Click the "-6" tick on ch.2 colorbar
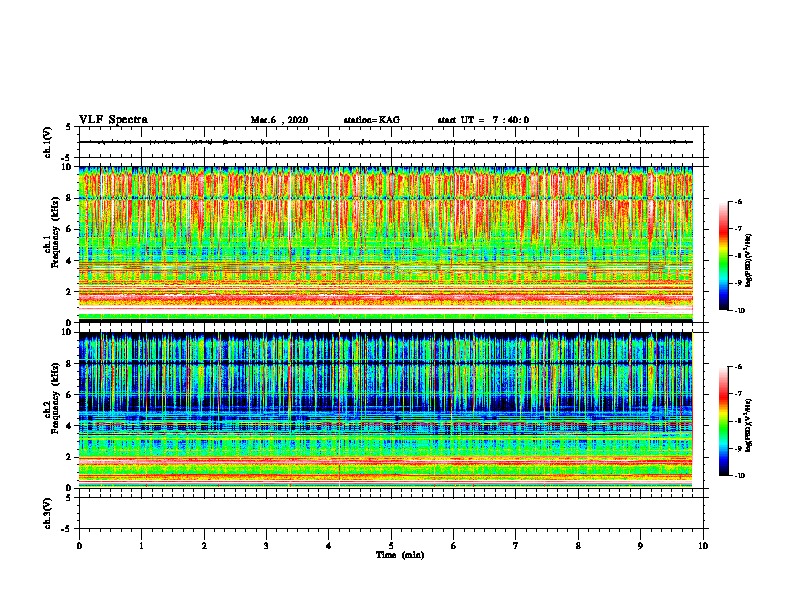This screenshot has height=612, width=792. pos(738,367)
